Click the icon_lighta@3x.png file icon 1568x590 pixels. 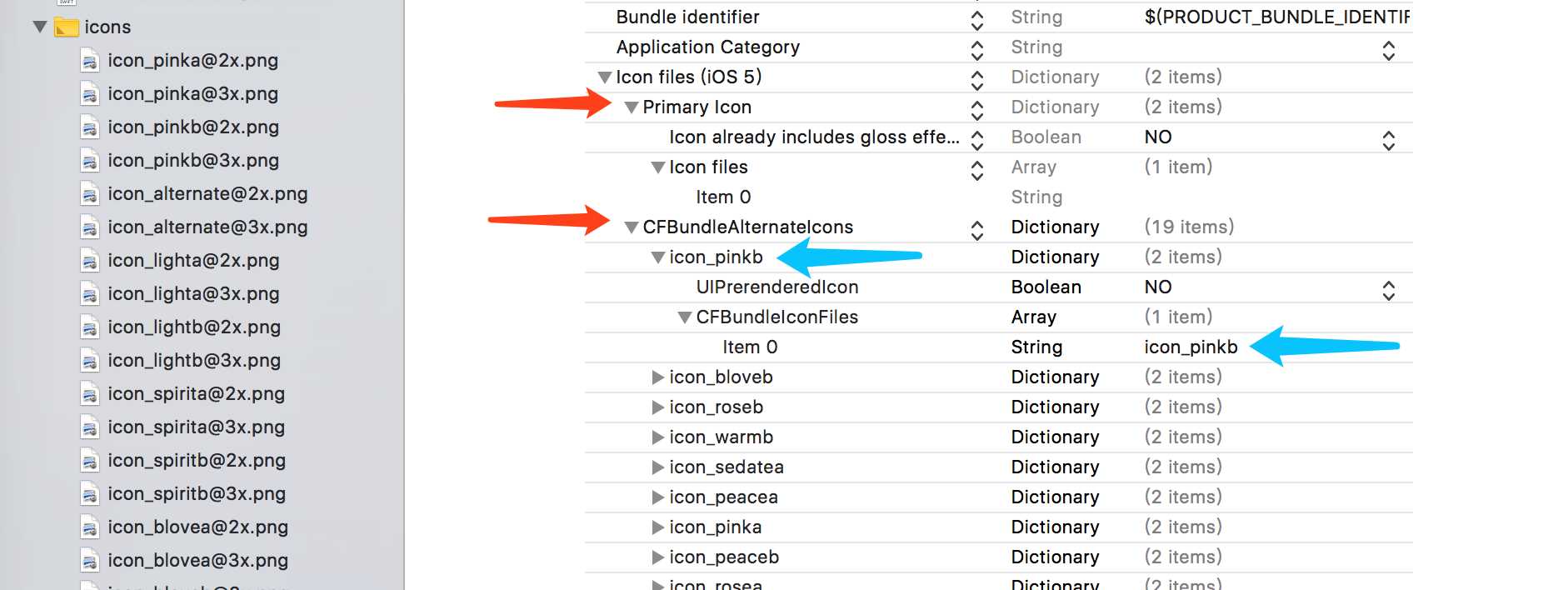[90, 294]
